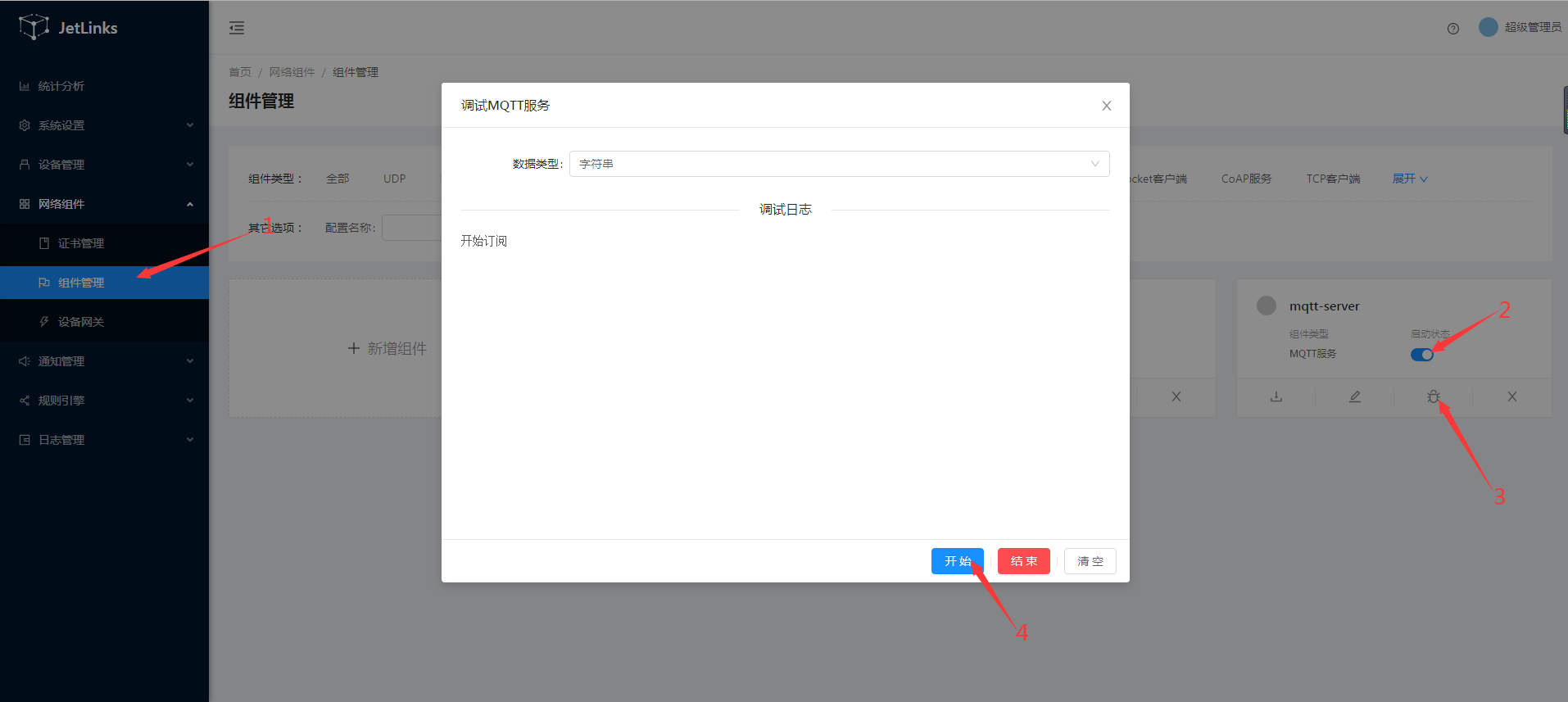Collapse 网络组件 sidebar menu
This screenshot has height=702, width=1568.
pyautogui.click(x=104, y=204)
